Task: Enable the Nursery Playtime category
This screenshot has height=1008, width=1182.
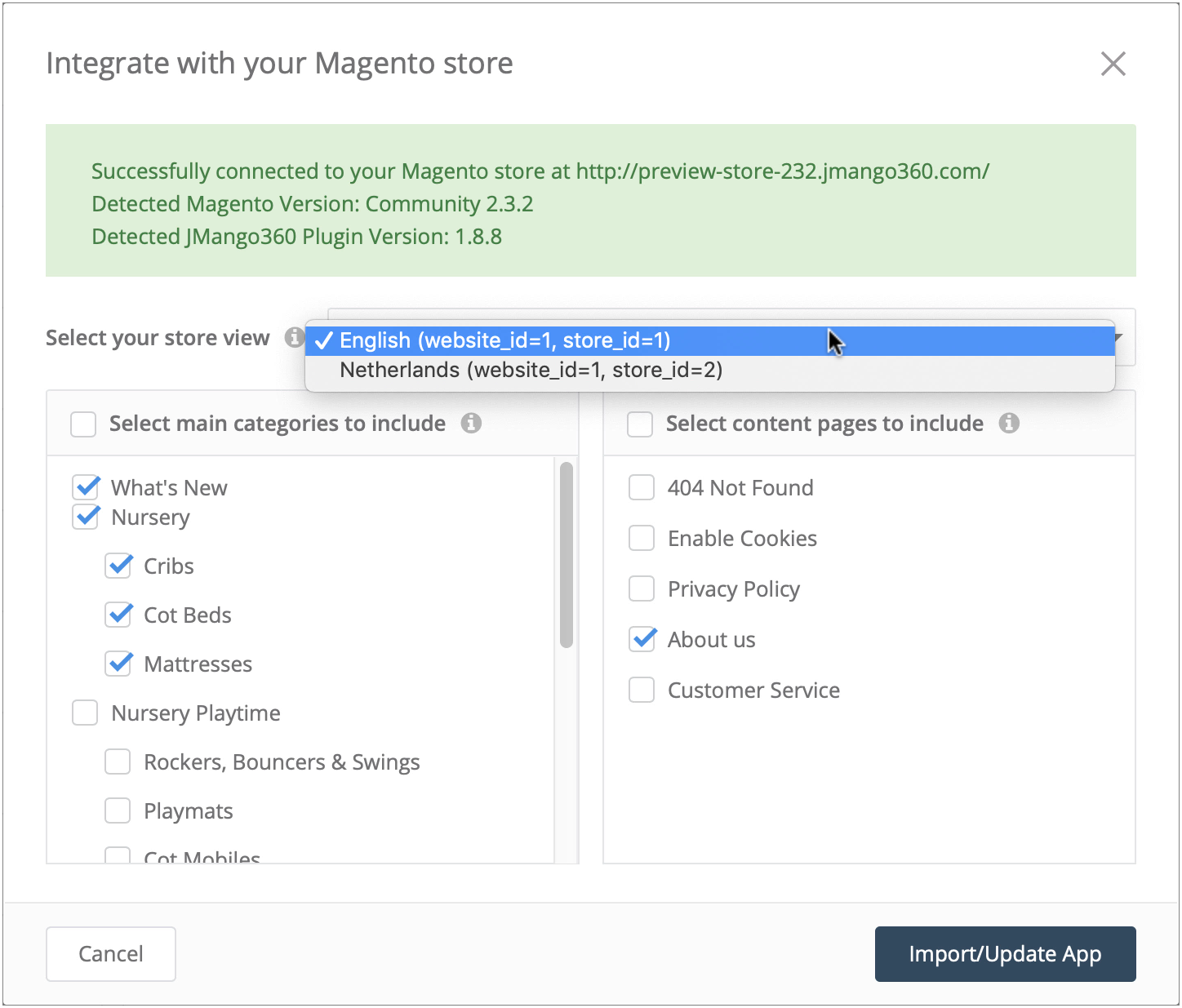Action: pos(85,713)
